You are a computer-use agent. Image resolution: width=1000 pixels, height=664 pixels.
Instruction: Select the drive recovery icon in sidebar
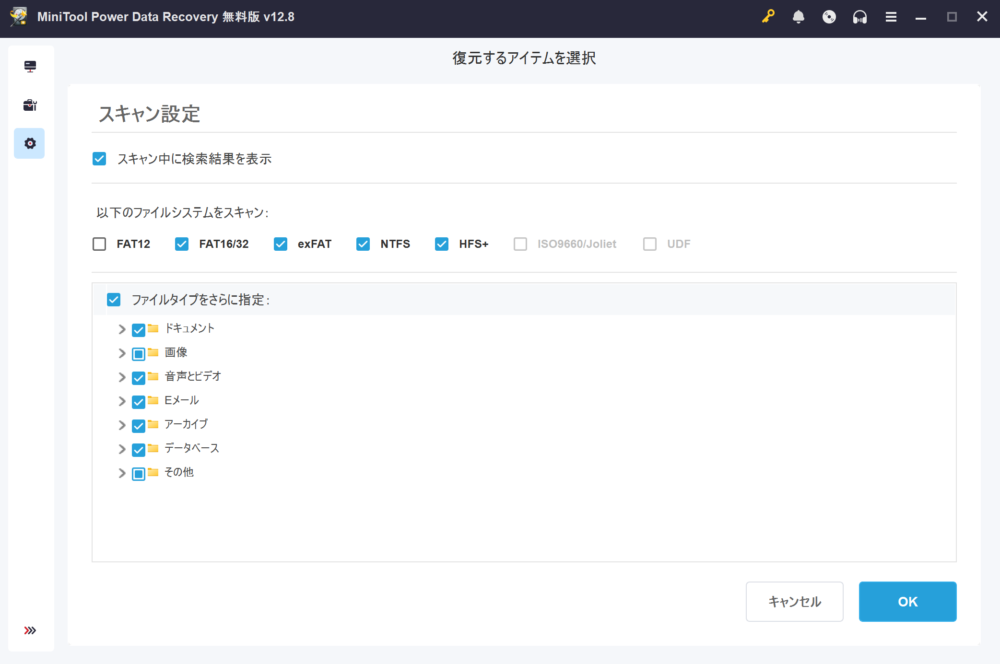pos(30,67)
